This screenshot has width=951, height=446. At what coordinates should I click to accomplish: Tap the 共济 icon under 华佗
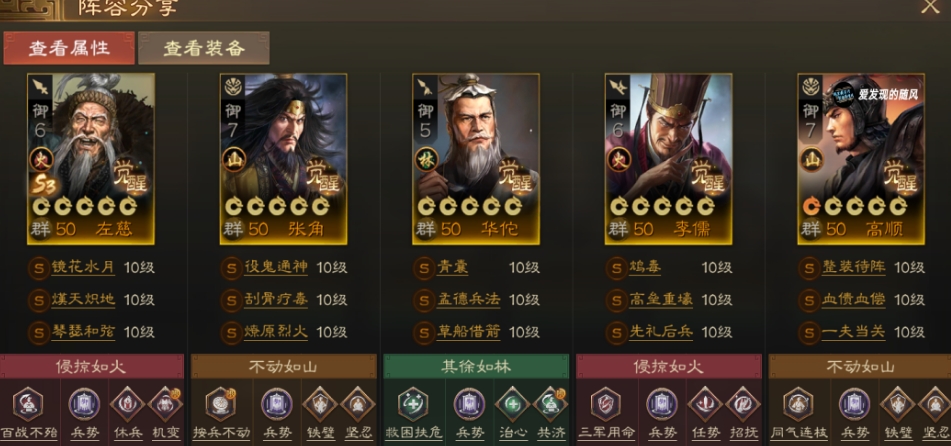(551, 404)
